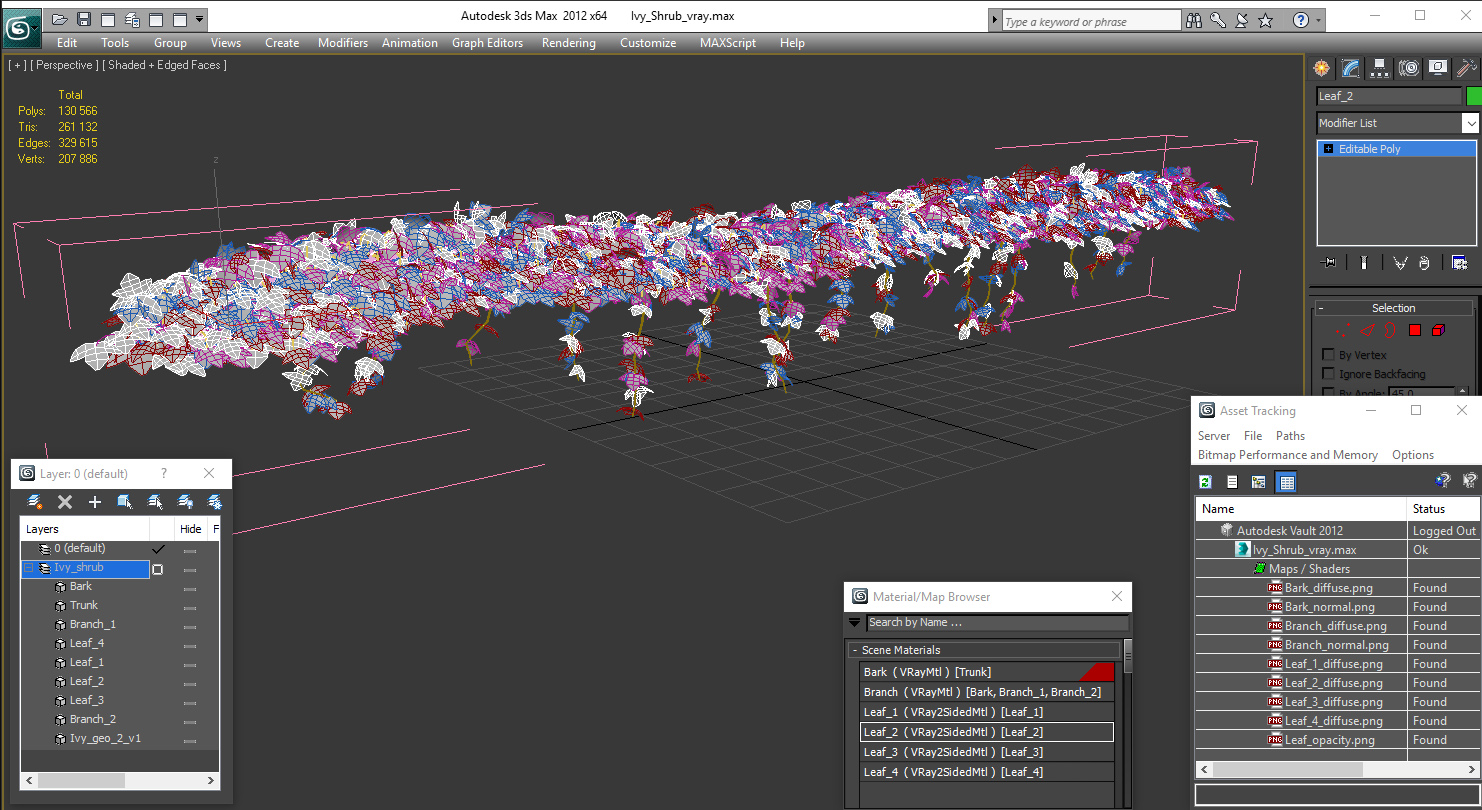This screenshot has height=810, width=1482.
Task: Click search binoculars icon in title bar
Action: coord(1194,20)
